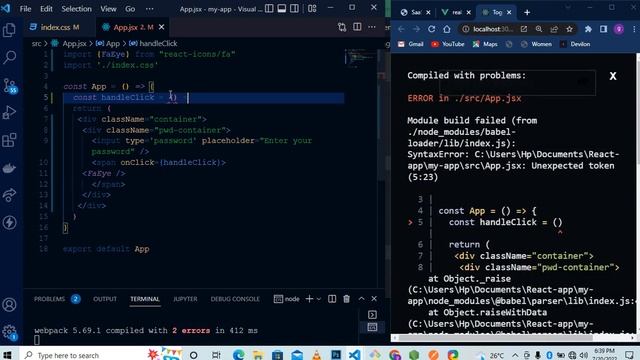Open the Thunder Client lightning icon

click(x=9, y=222)
